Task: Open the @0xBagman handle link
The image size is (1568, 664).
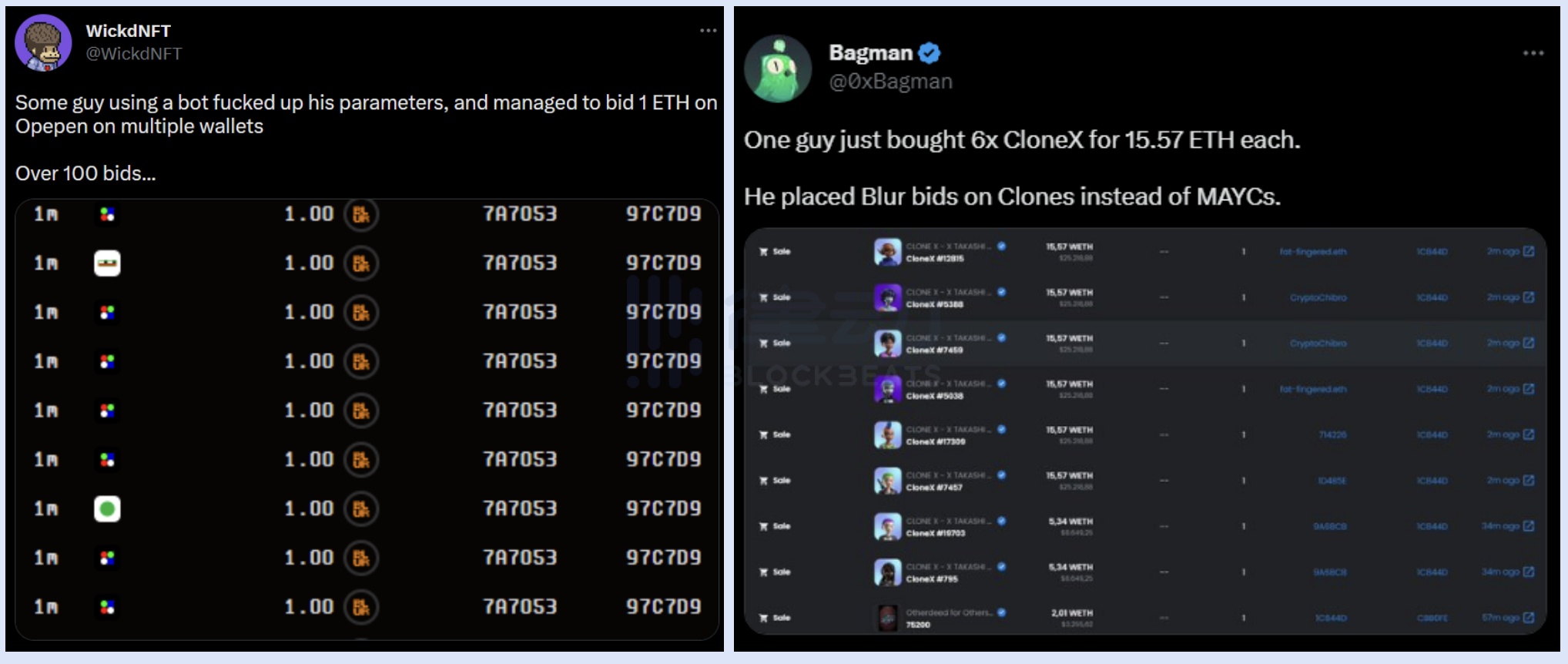Action: (x=890, y=82)
